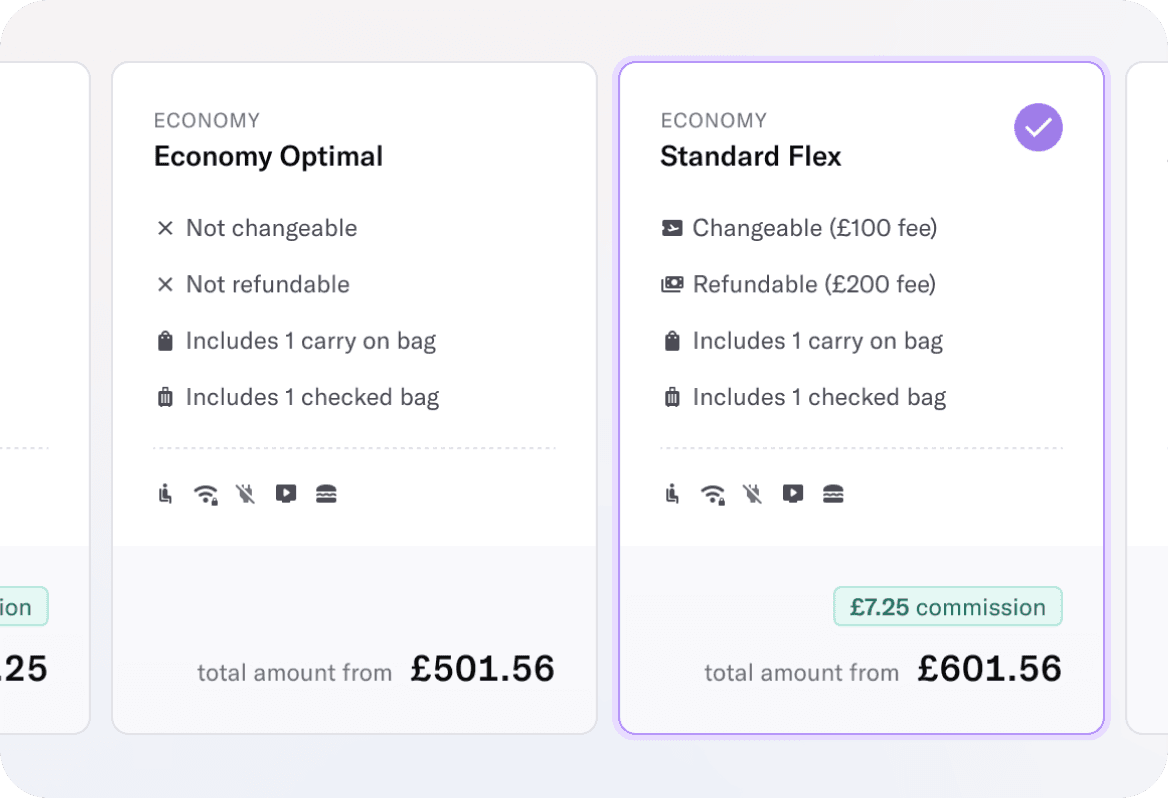Screen dimensions: 1168x798
Task: Select the Standard Flex fare title
Action: [x=751, y=157]
